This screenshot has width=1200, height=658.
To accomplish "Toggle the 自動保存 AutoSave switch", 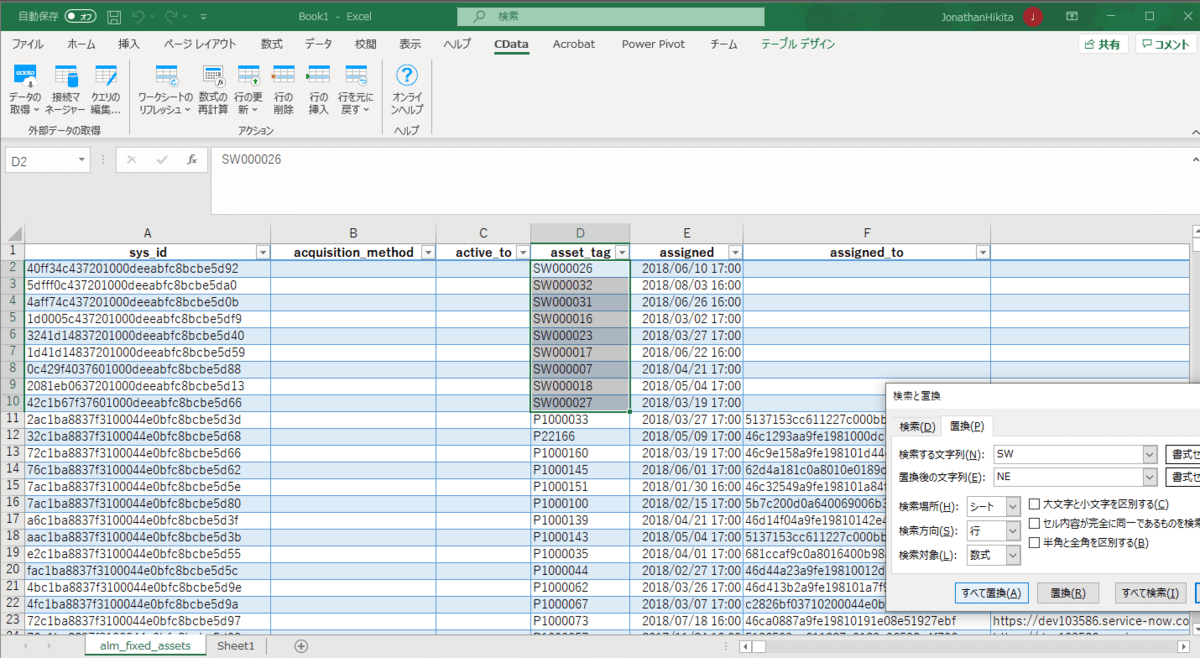I will (80, 17).
